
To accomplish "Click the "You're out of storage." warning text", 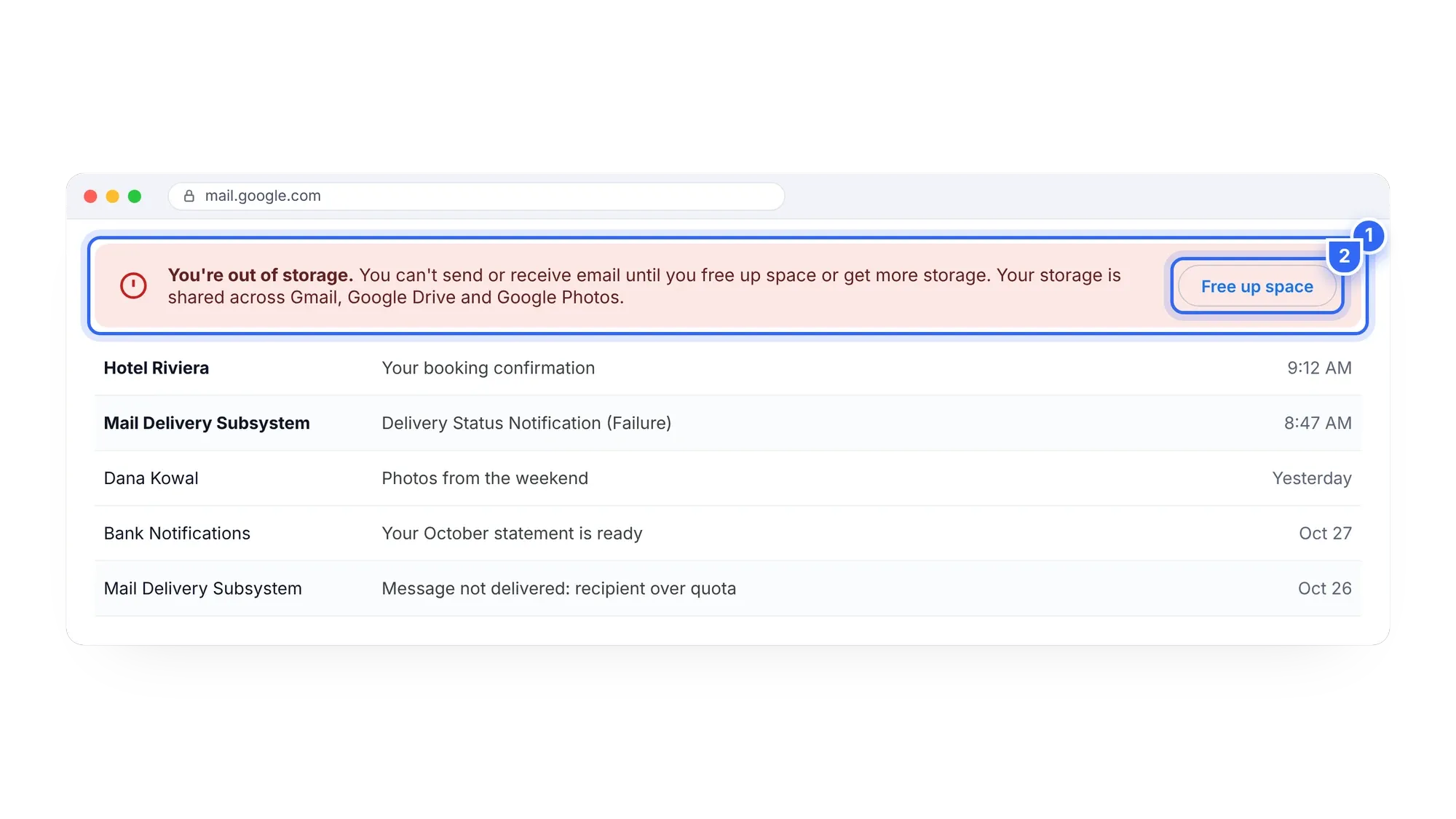I will pos(260,275).
